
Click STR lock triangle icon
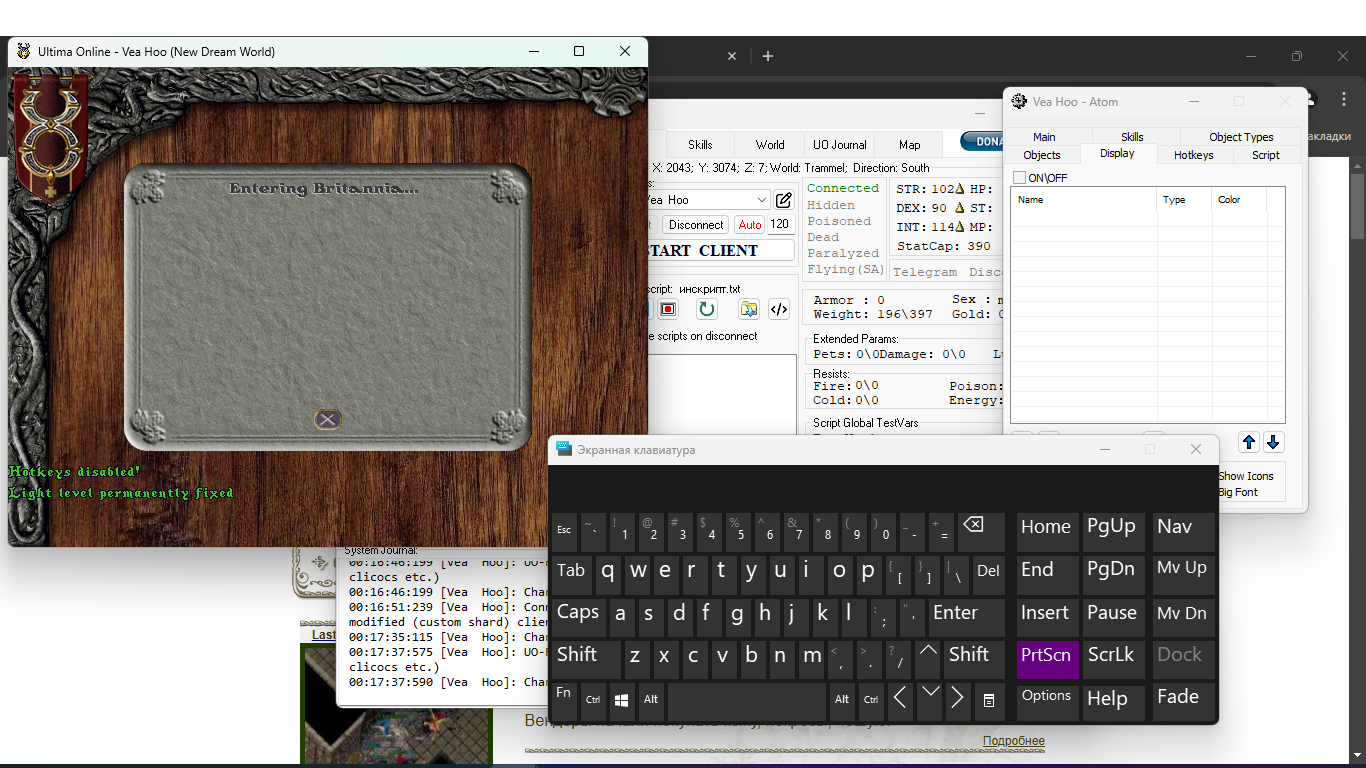tap(959, 189)
